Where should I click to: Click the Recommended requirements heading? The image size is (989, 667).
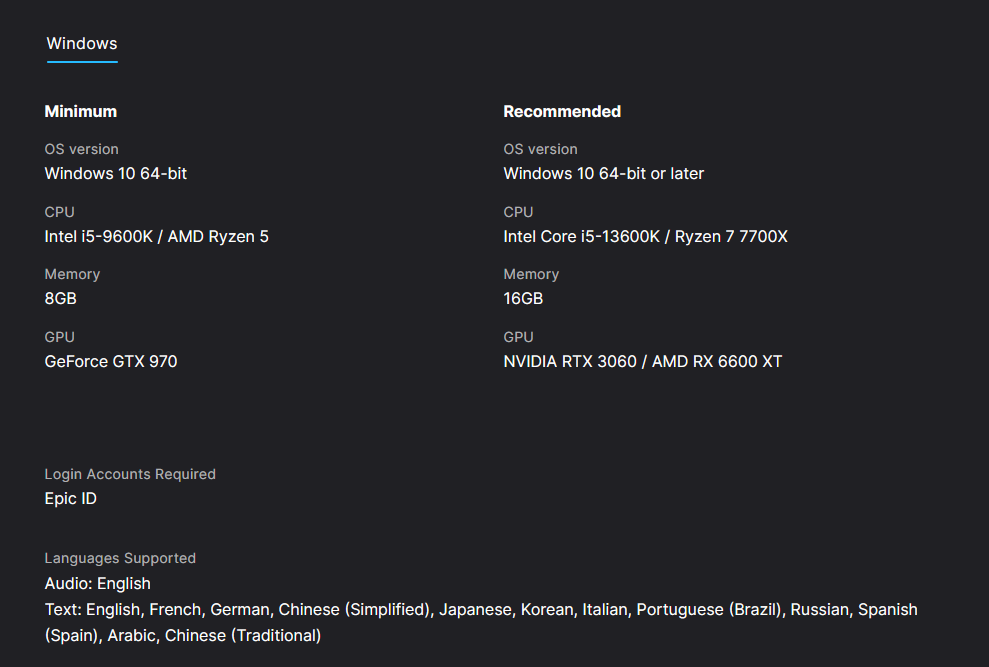pyautogui.click(x=562, y=112)
